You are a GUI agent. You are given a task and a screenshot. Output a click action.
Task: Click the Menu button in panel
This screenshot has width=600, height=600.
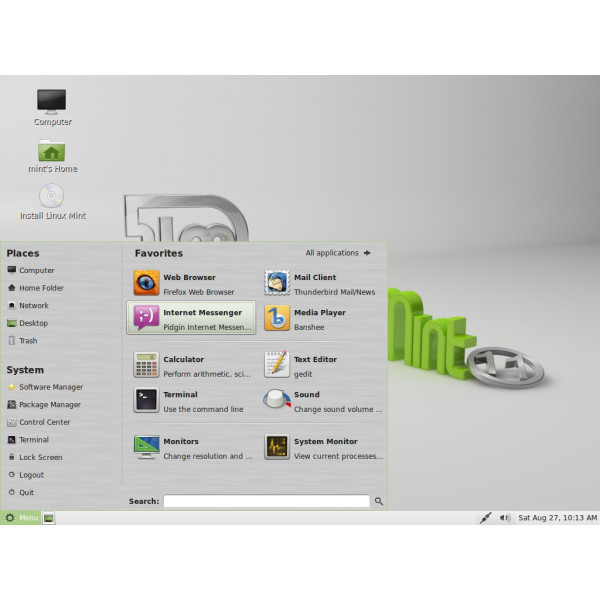click(22, 518)
